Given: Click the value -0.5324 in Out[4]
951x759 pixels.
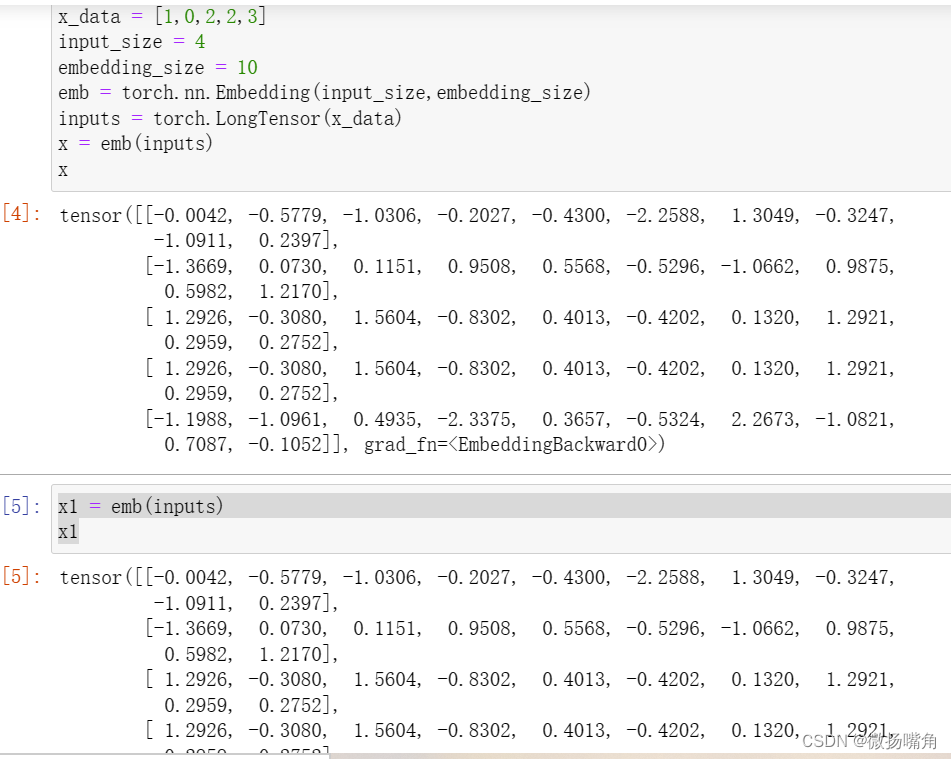Looking at the screenshot, I should pyautogui.click(x=665, y=419).
